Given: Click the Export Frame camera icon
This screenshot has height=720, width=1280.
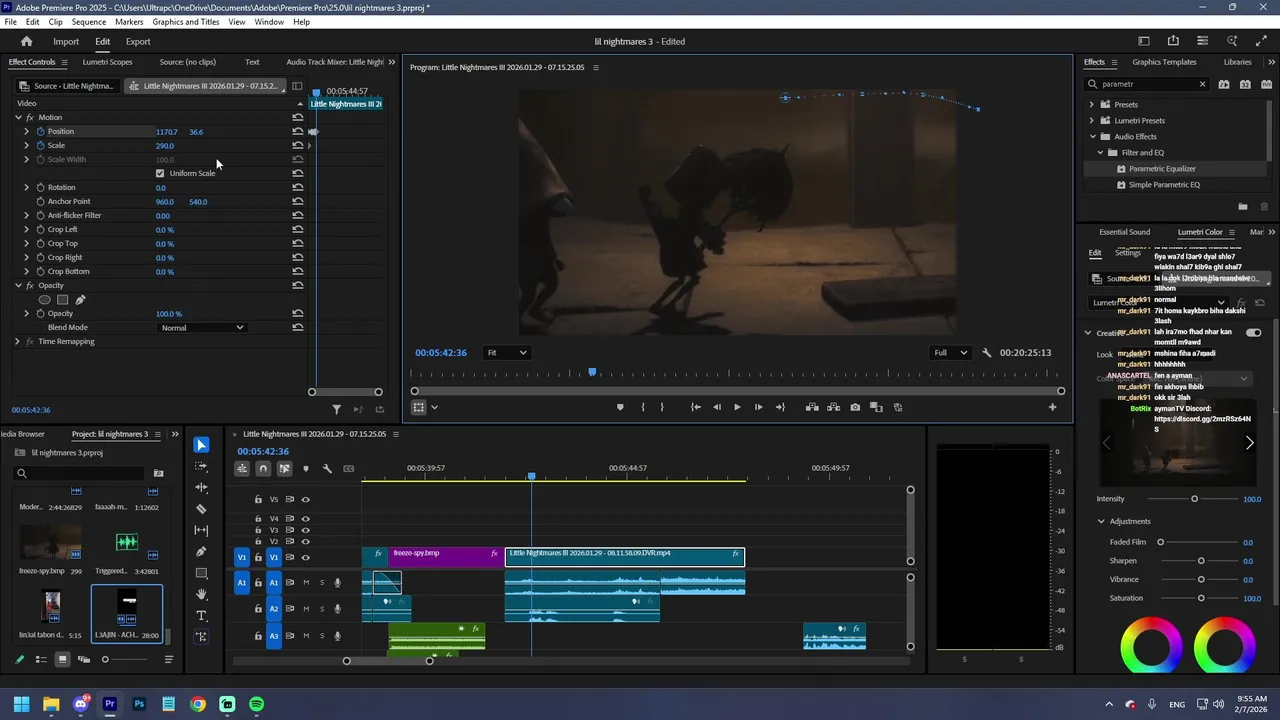Looking at the screenshot, I should pyautogui.click(x=855, y=407).
